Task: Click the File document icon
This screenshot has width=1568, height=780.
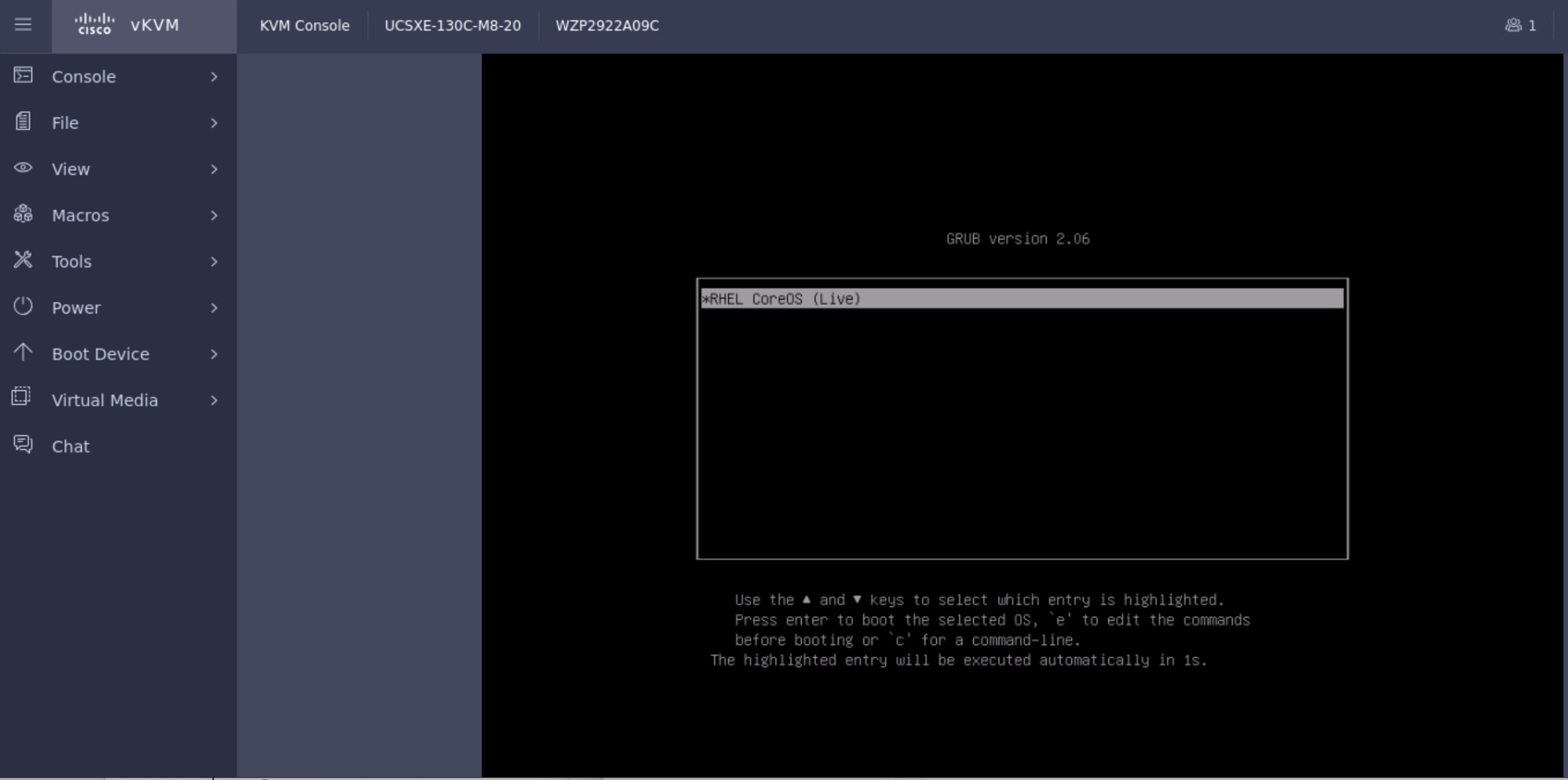Action: (x=23, y=121)
